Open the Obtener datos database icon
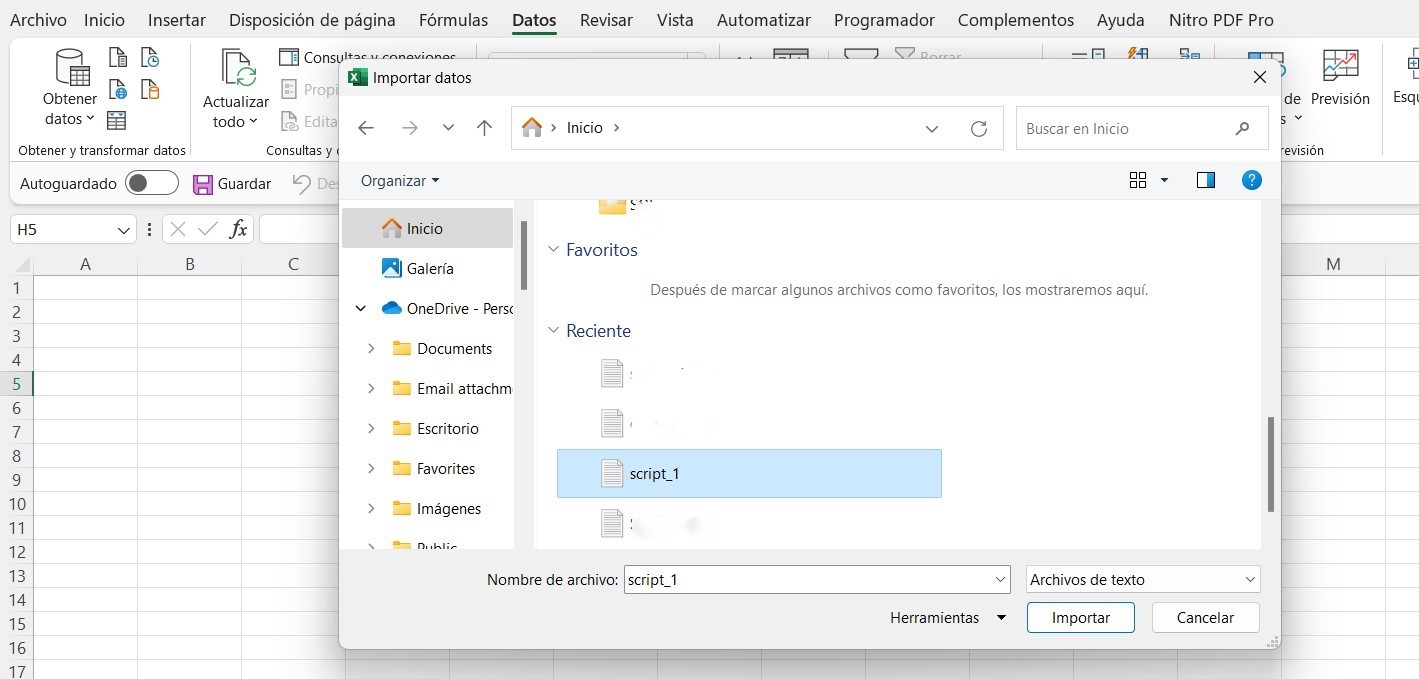Screen dimensions: 1419x679 pyautogui.click(x=70, y=67)
